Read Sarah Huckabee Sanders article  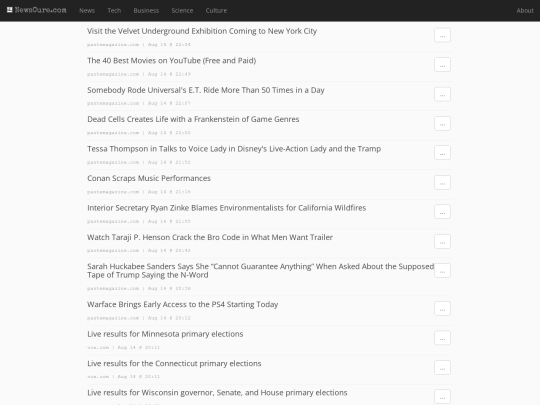click(x=260, y=271)
